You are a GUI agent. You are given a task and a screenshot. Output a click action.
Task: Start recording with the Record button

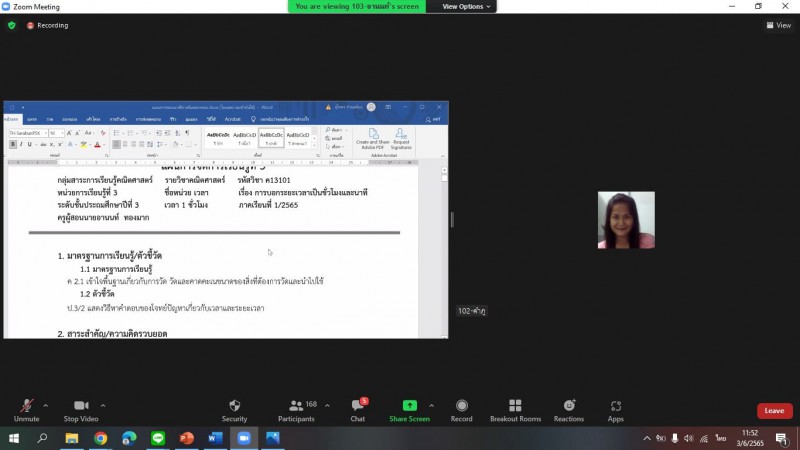coord(461,408)
